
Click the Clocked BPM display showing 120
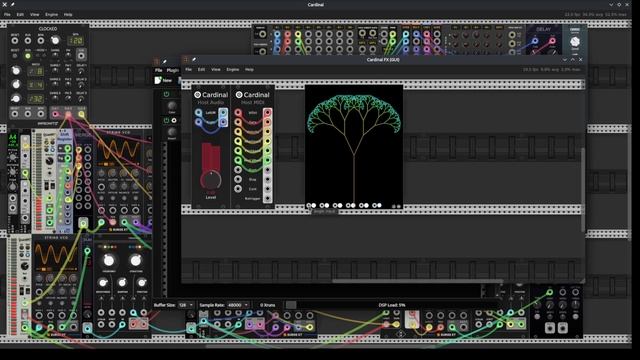point(76,41)
